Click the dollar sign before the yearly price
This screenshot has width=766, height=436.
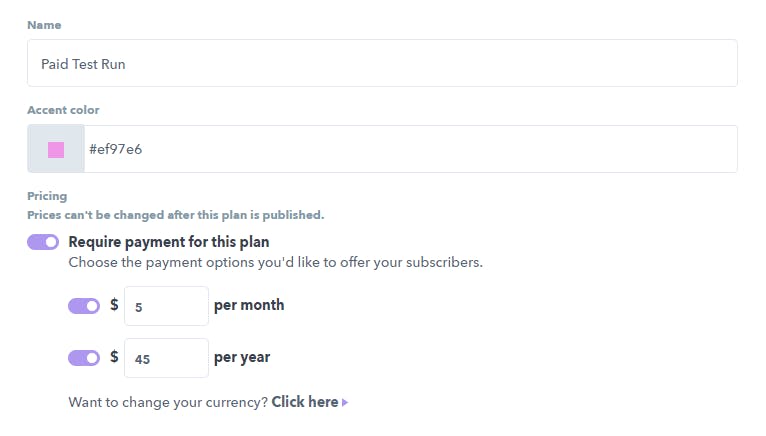click(x=114, y=356)
